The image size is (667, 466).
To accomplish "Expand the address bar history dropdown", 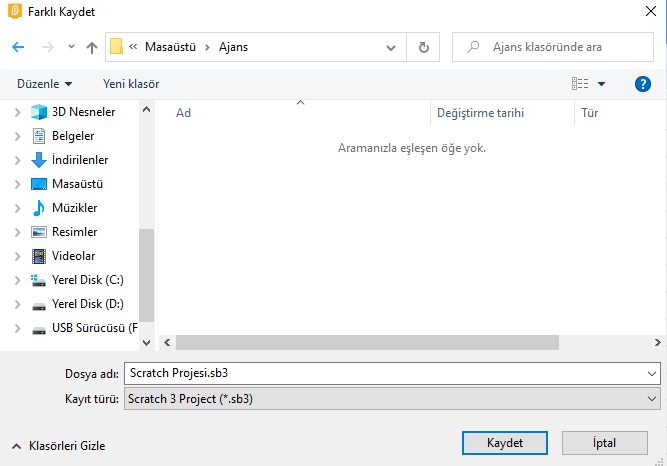I will click(x=391, y=47).
